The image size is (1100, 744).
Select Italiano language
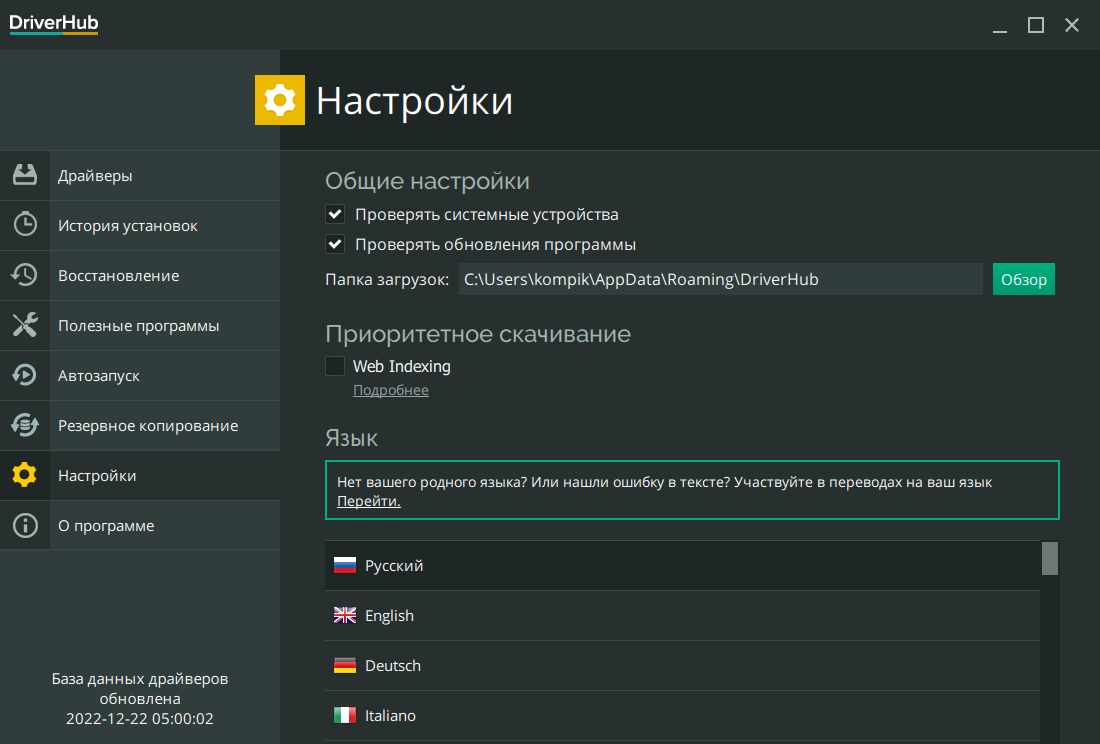click(682, 715)
